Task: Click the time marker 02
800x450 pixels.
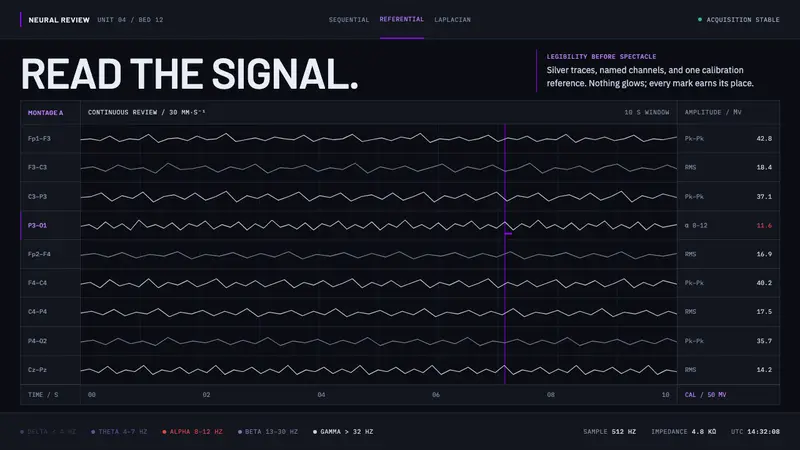Action: point(206,395)
